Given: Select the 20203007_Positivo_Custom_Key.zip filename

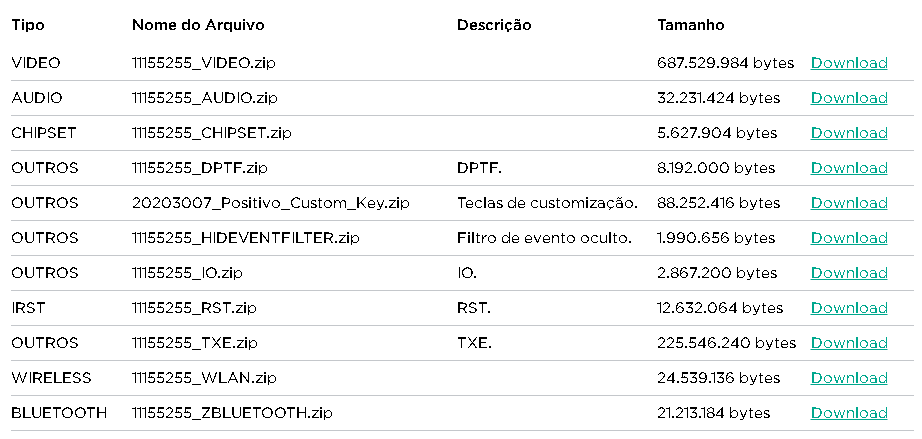Looking at the screenshot, I should click(271, 203).
